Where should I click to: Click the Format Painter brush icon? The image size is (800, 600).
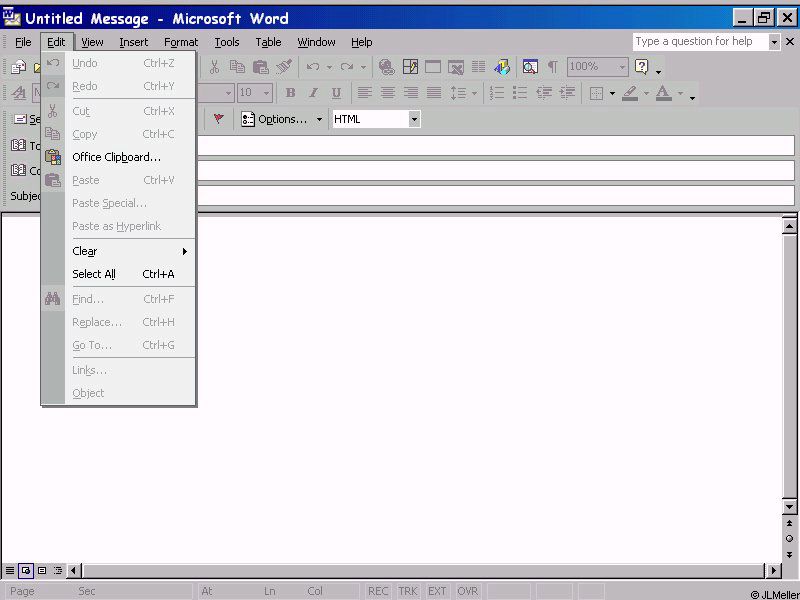[x=284, y=67]
